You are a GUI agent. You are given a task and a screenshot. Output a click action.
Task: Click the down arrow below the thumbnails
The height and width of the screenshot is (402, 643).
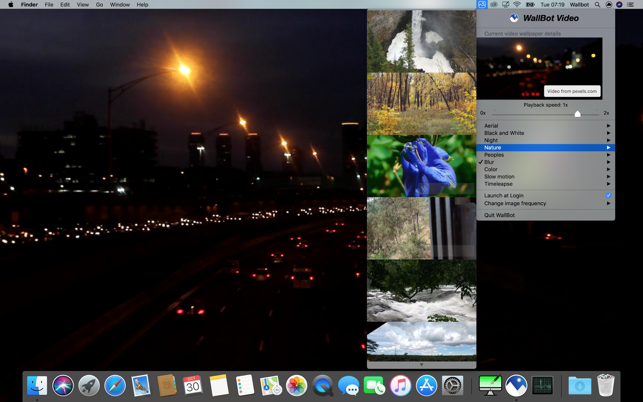click(x=422, y=365)
